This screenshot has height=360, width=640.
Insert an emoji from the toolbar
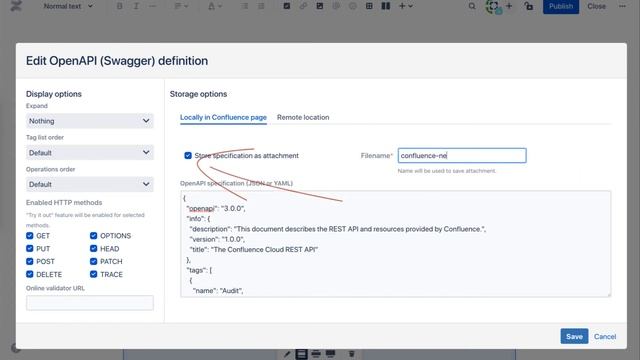point(352,6)
